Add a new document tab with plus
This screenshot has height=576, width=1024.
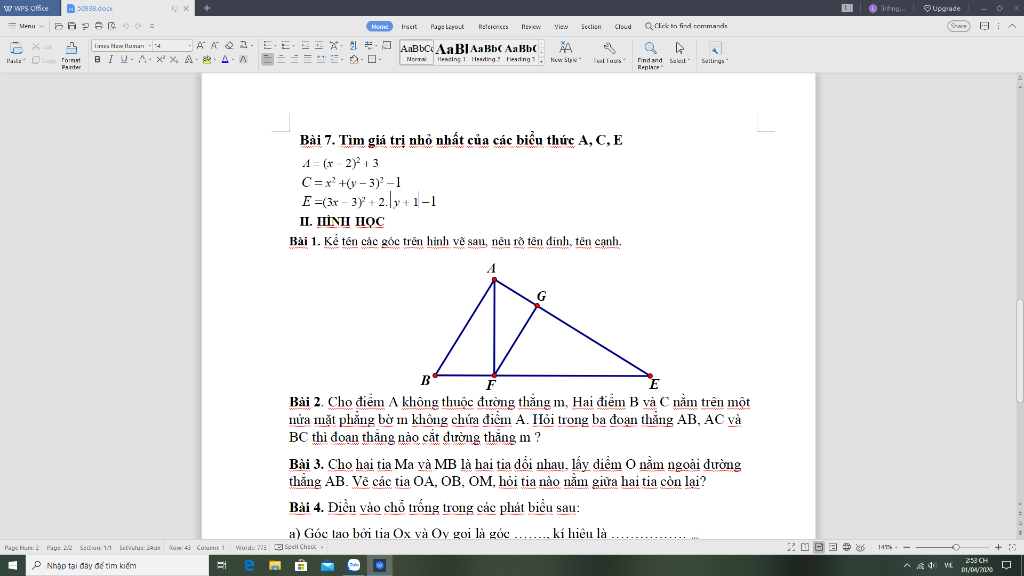[x=207, y=8]
